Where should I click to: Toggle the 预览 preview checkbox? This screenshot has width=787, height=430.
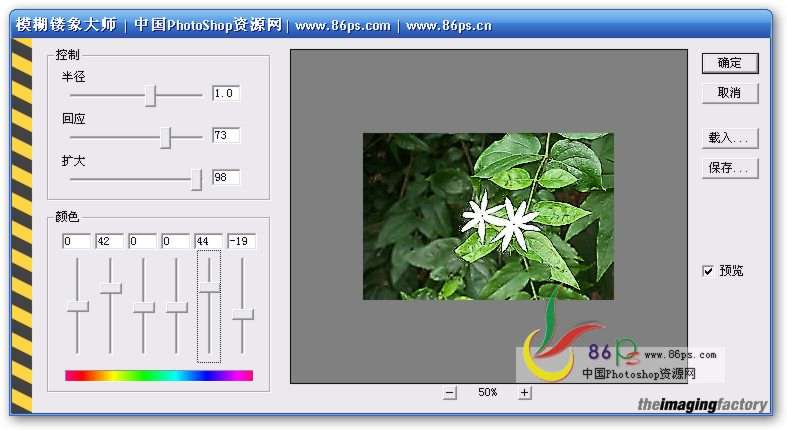coord(708,271)
